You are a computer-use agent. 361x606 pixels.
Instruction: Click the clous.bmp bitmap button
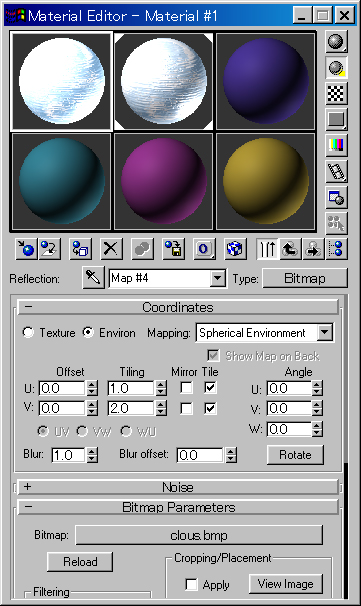[x=199, y=535]
